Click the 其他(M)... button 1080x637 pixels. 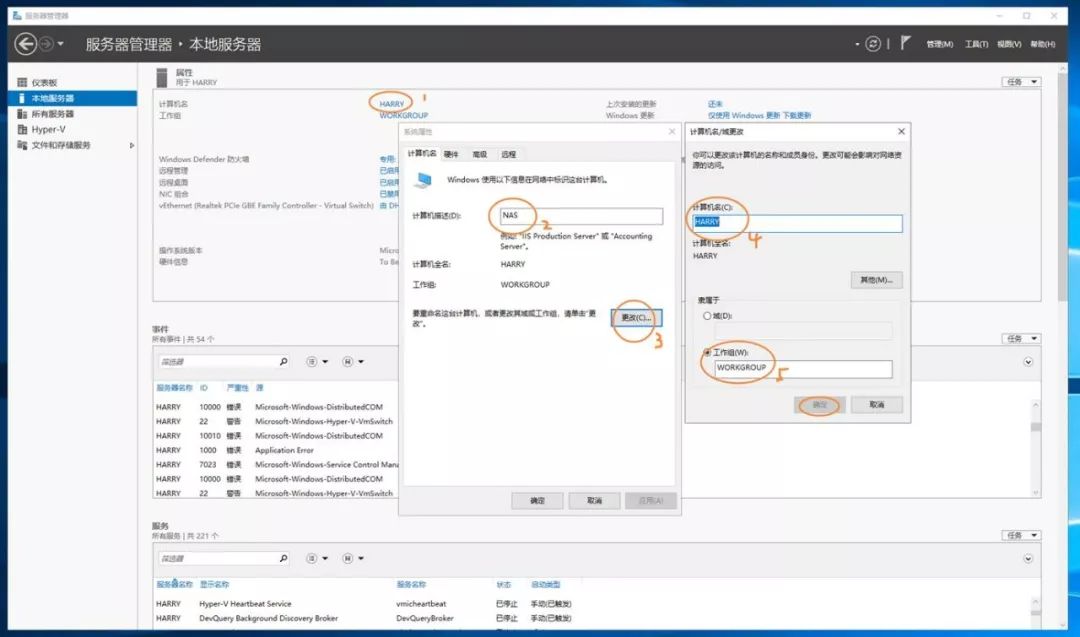(x=876, y=280)
